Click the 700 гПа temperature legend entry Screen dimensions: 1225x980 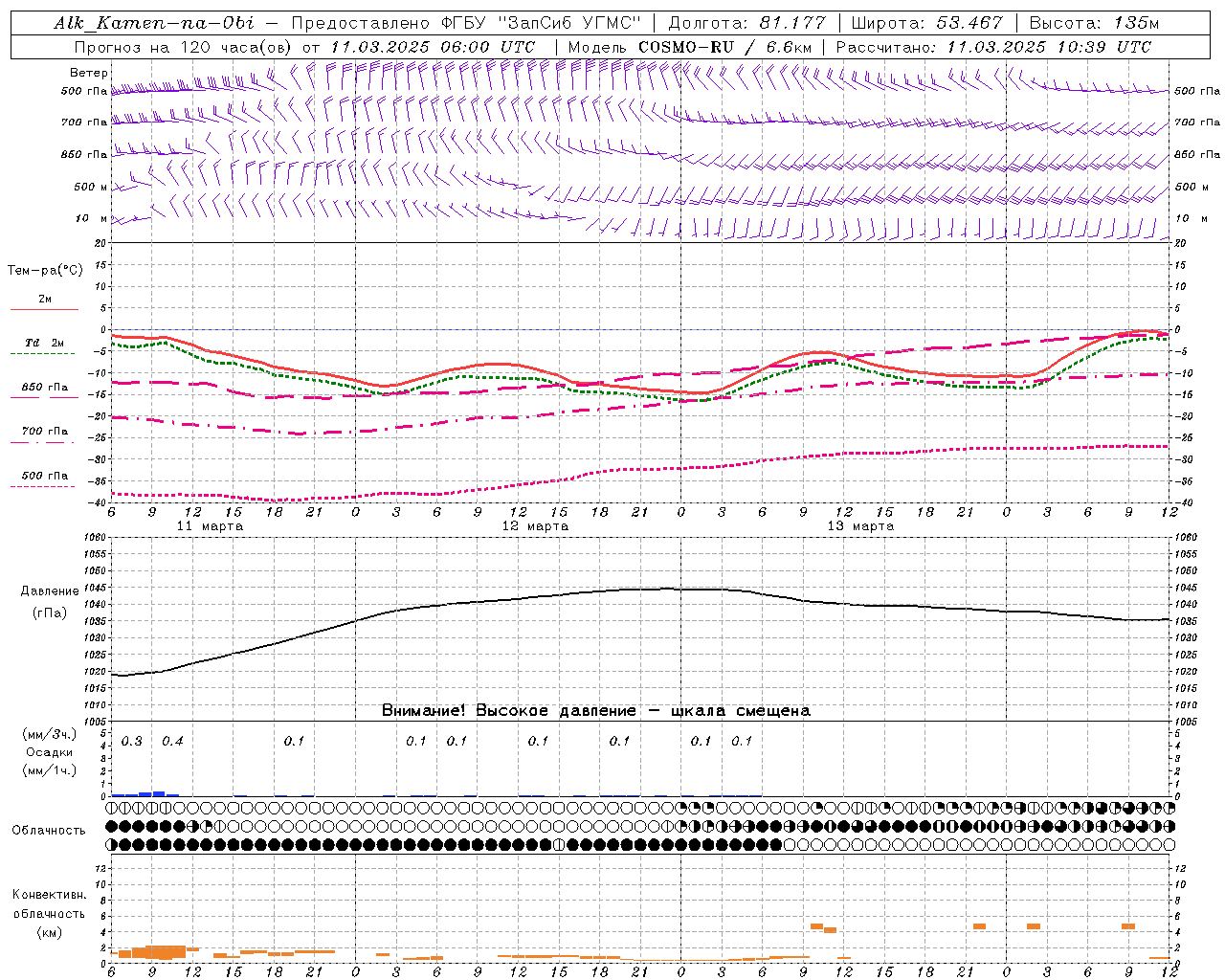(x=45, y=432)
